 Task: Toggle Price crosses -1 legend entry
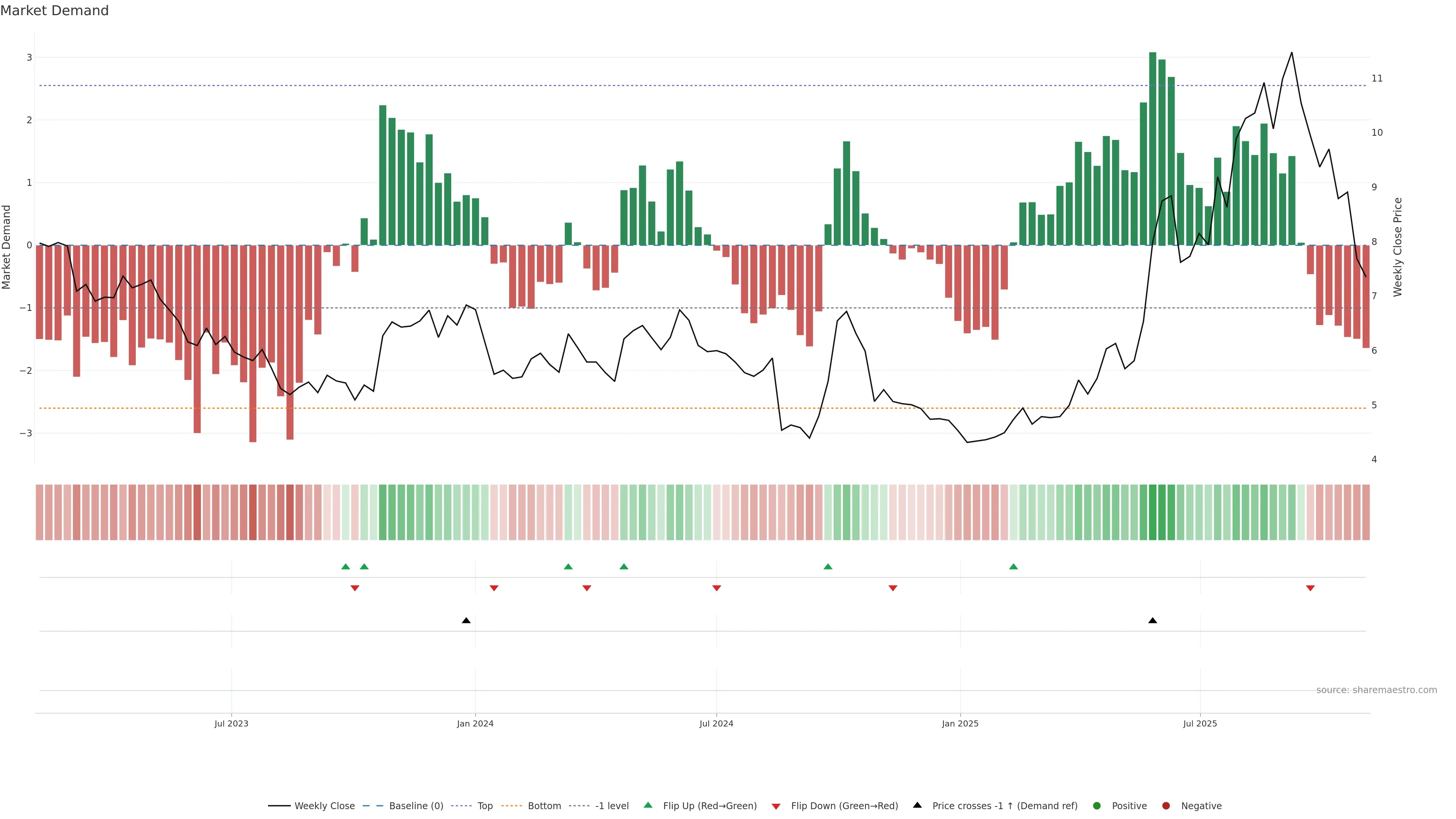point(1004,806)
